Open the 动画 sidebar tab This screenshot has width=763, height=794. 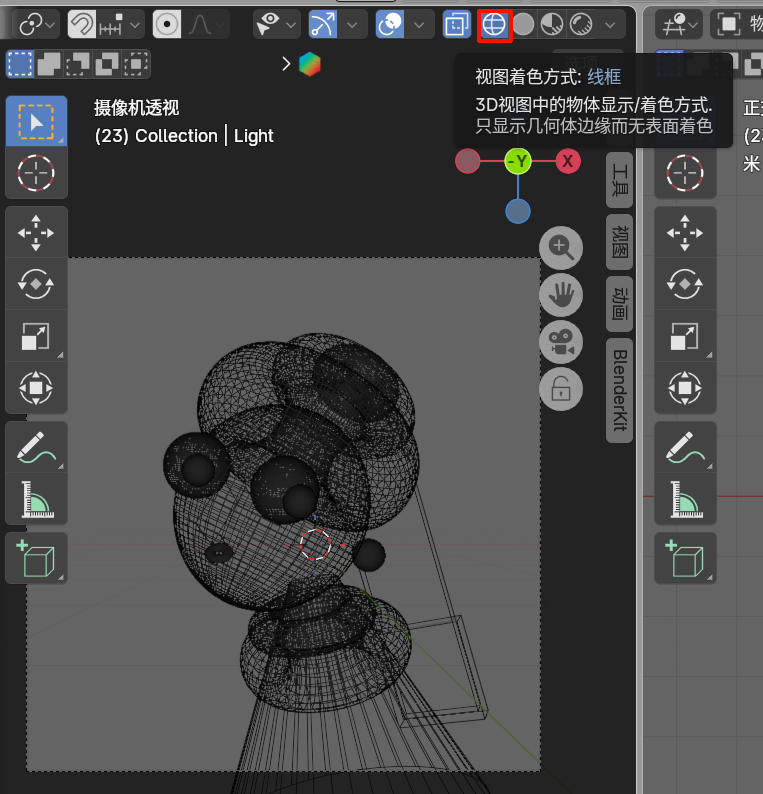(620, 304)
